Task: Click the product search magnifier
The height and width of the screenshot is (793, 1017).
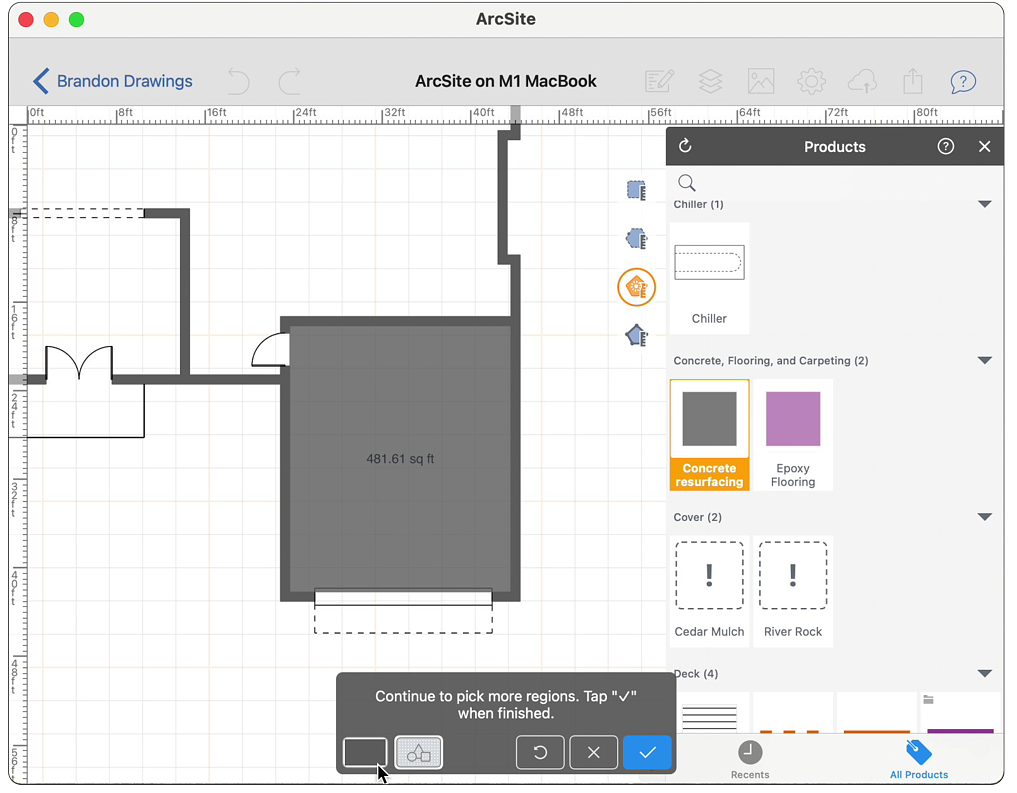Action: tap(686, 183)
